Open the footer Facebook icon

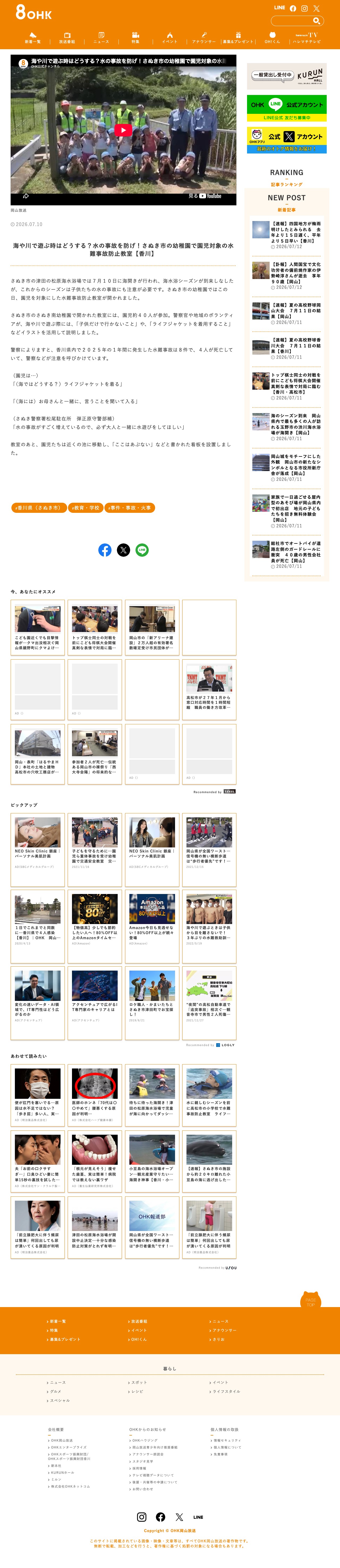tap(161, 1517)
